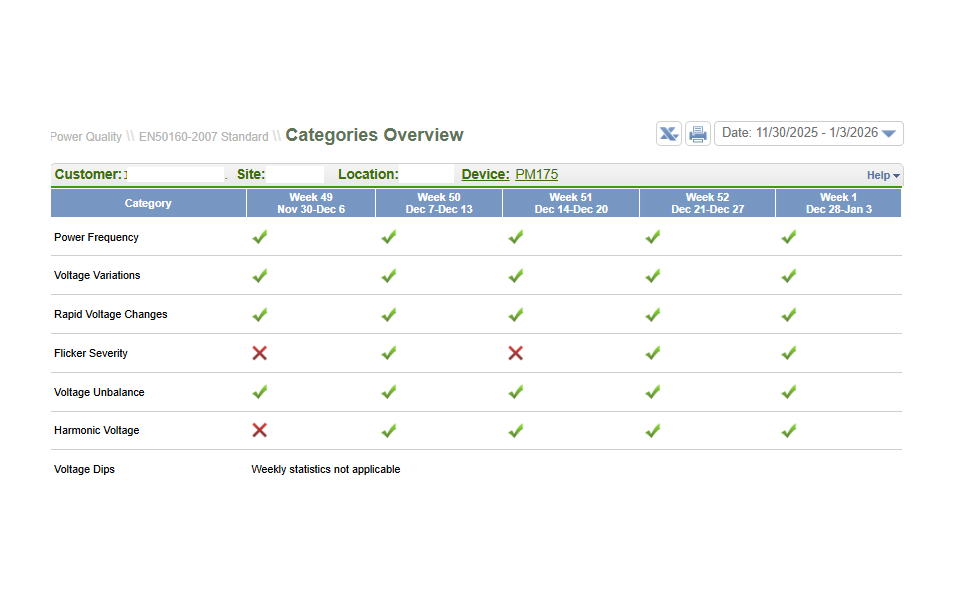961x614 pixels.
Task: Click Rapid Voltage Changes check for Week 51
Action: tap(515, 315)
